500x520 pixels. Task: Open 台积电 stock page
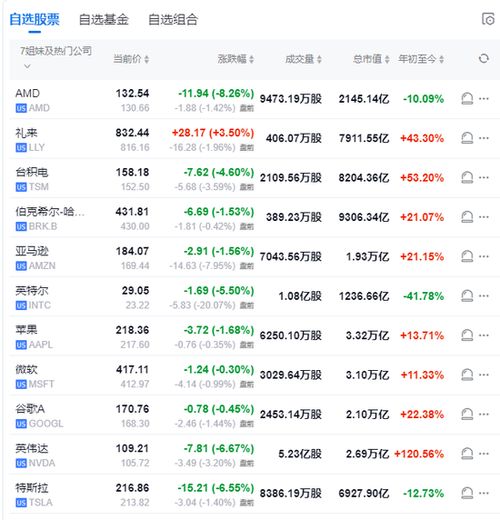(x=32, y=172)
